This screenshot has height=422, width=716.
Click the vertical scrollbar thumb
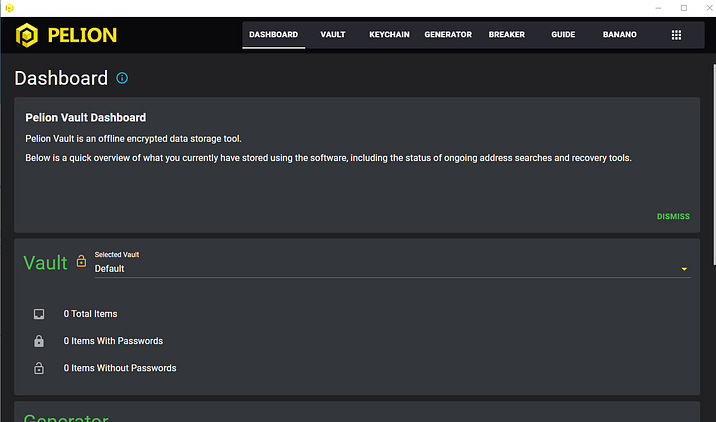[x=714, y=164]
